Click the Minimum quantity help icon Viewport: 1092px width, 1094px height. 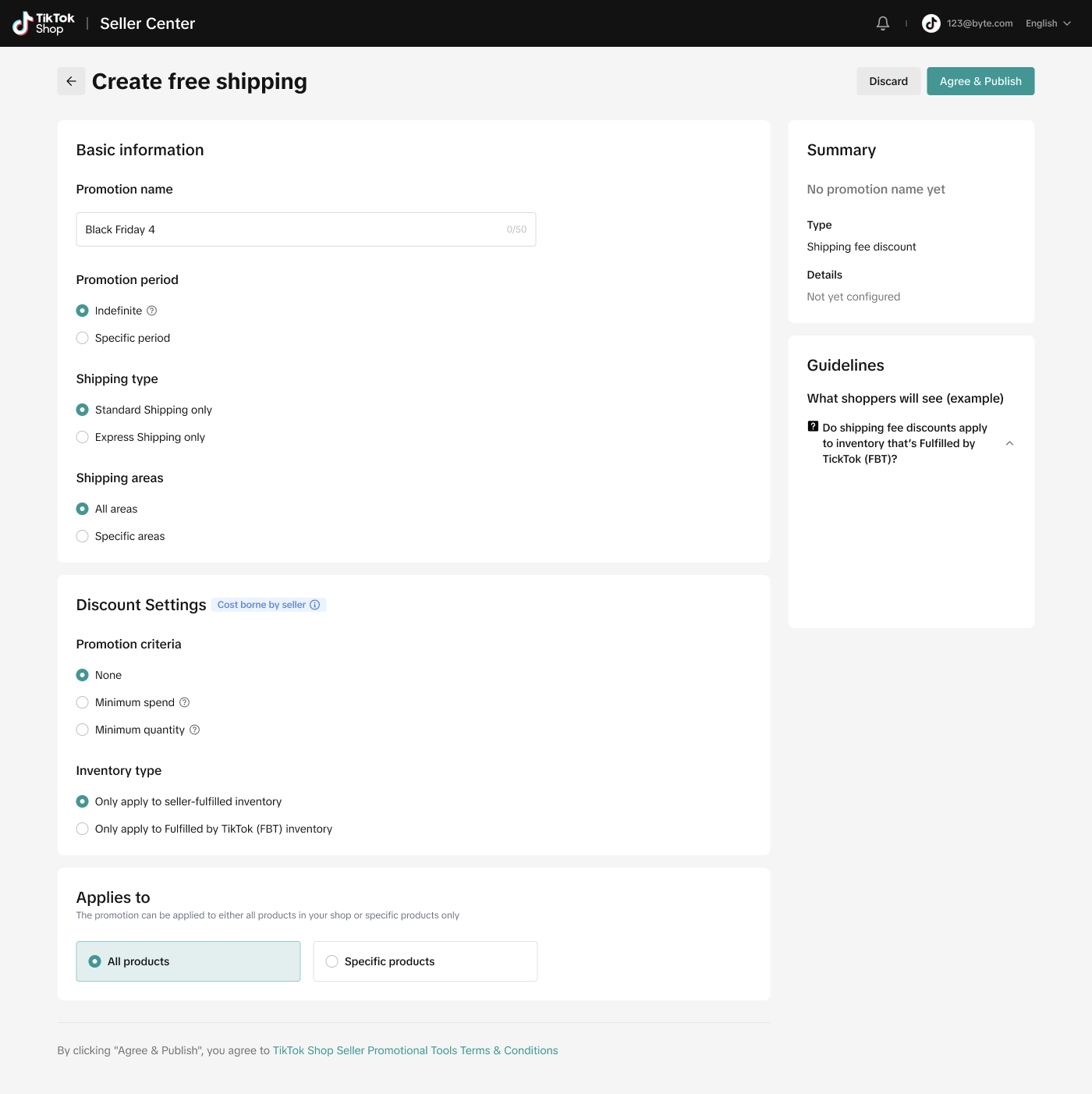[195, 730]
